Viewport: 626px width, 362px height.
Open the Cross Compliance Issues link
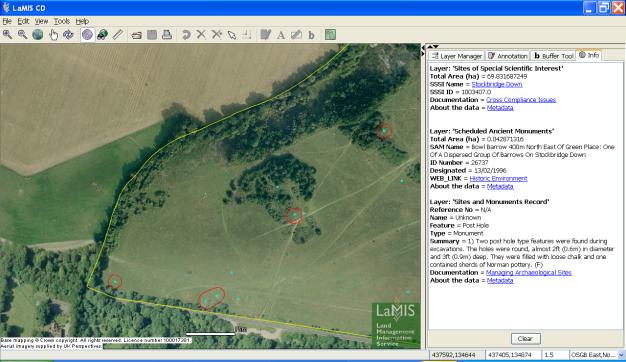point(521,100)
